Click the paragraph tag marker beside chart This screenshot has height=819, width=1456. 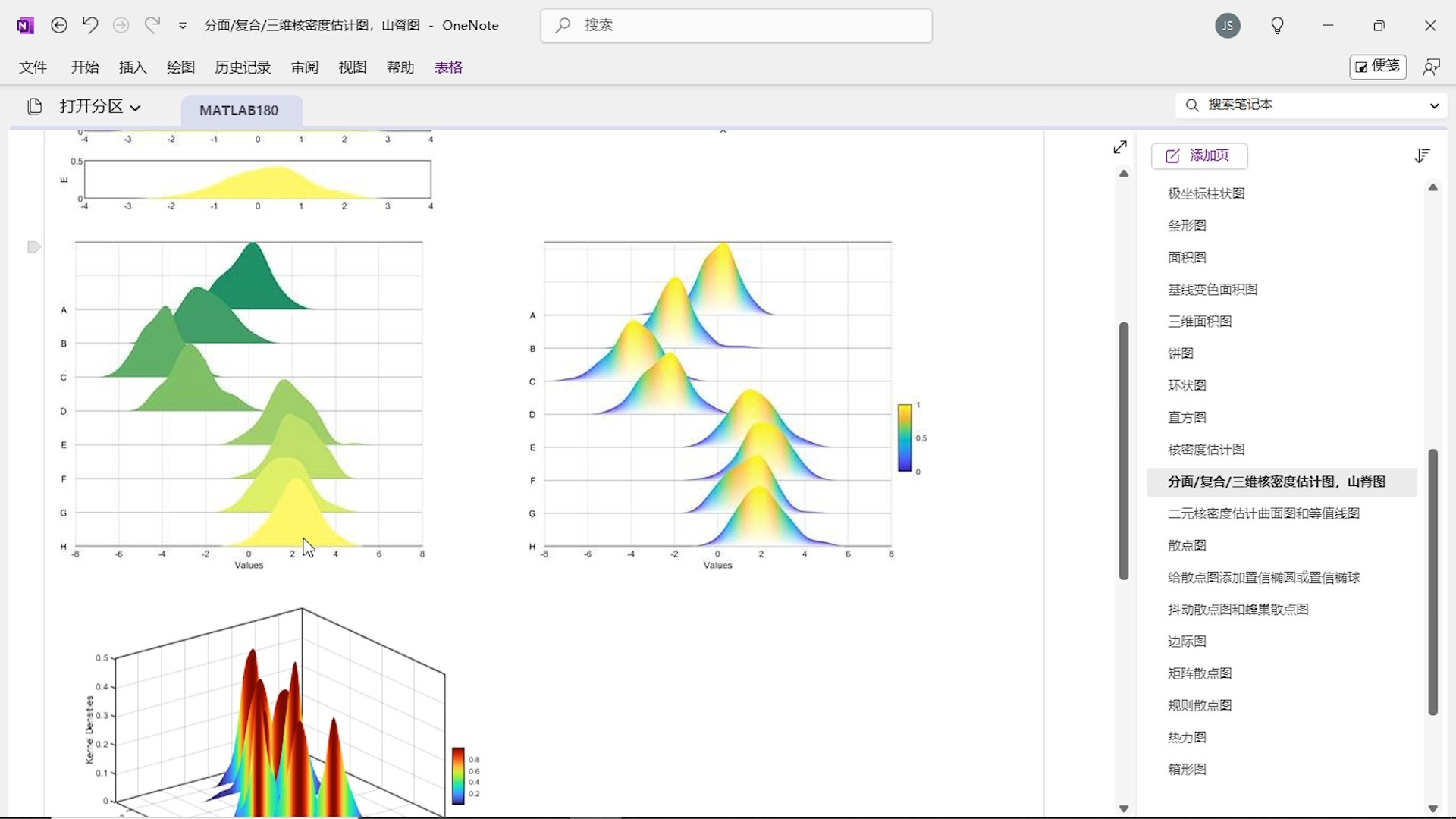[33, 247]
